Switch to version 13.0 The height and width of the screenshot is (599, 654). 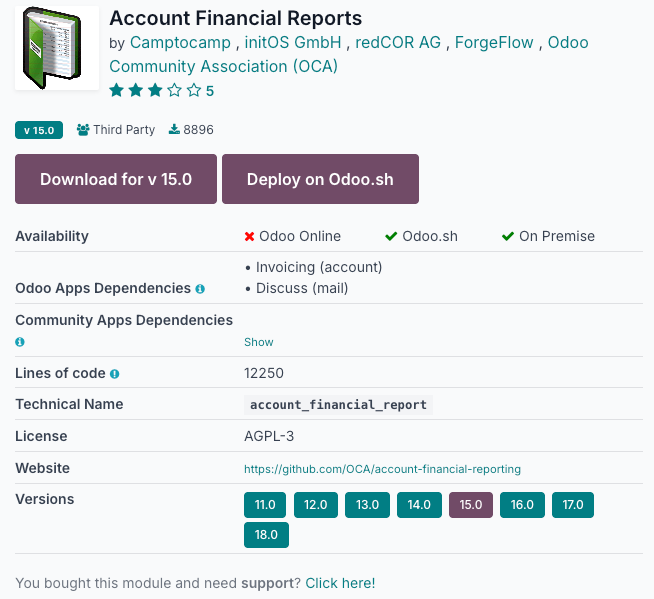(x=367, y=505)
